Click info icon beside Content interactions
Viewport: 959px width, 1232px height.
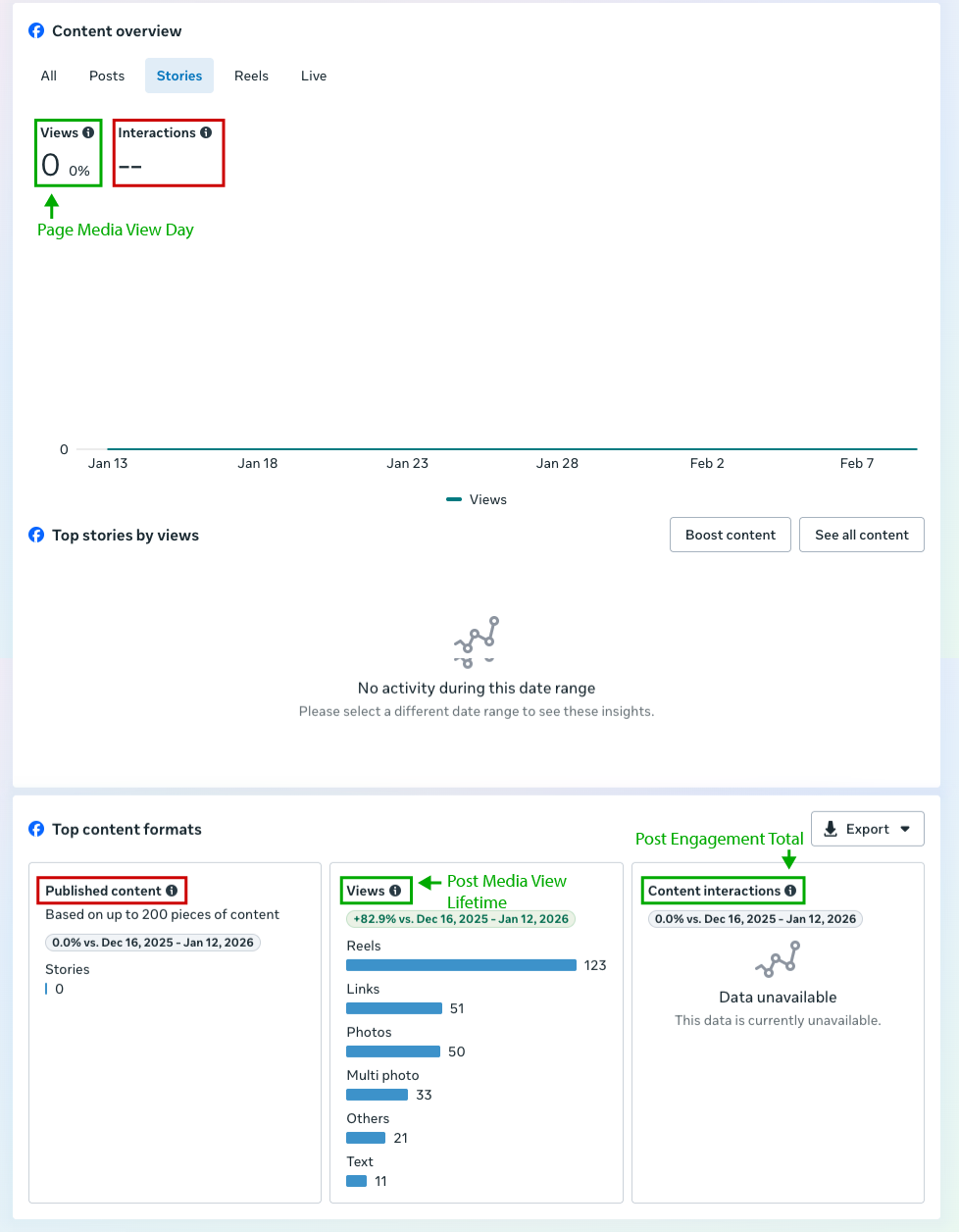point(790,891)
